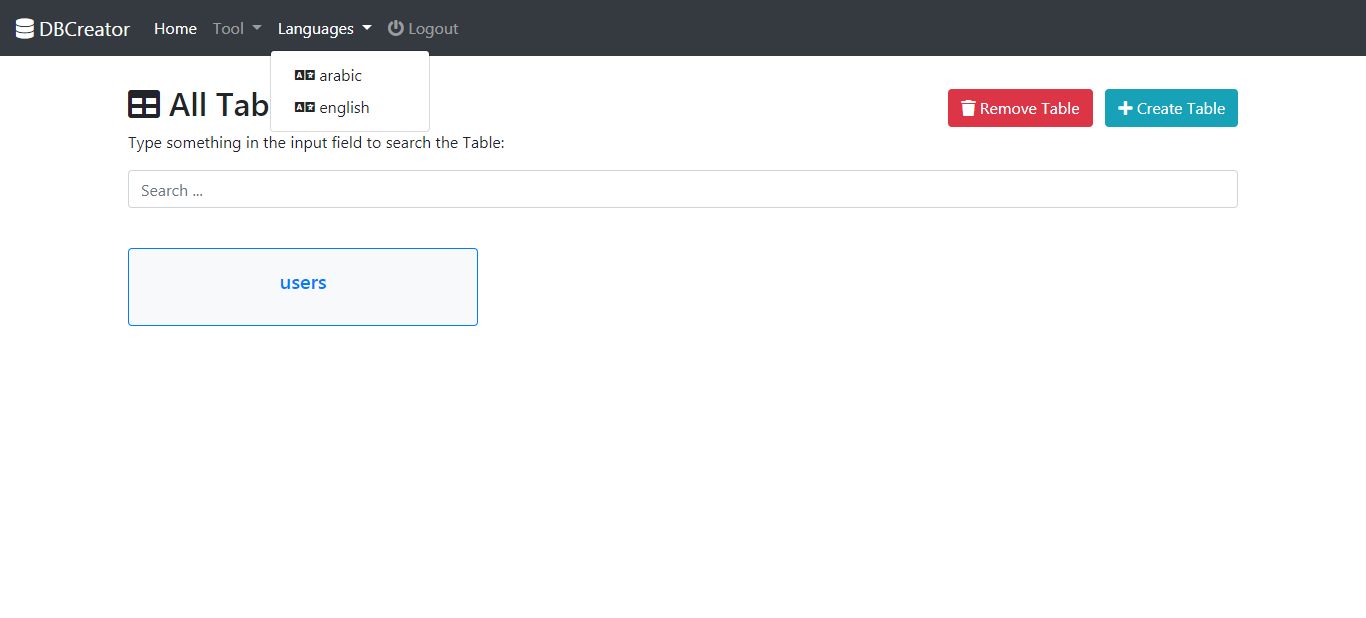Collapse the Languages dropdown menu
Viewport: 1366px width, 618px height.
324,29
